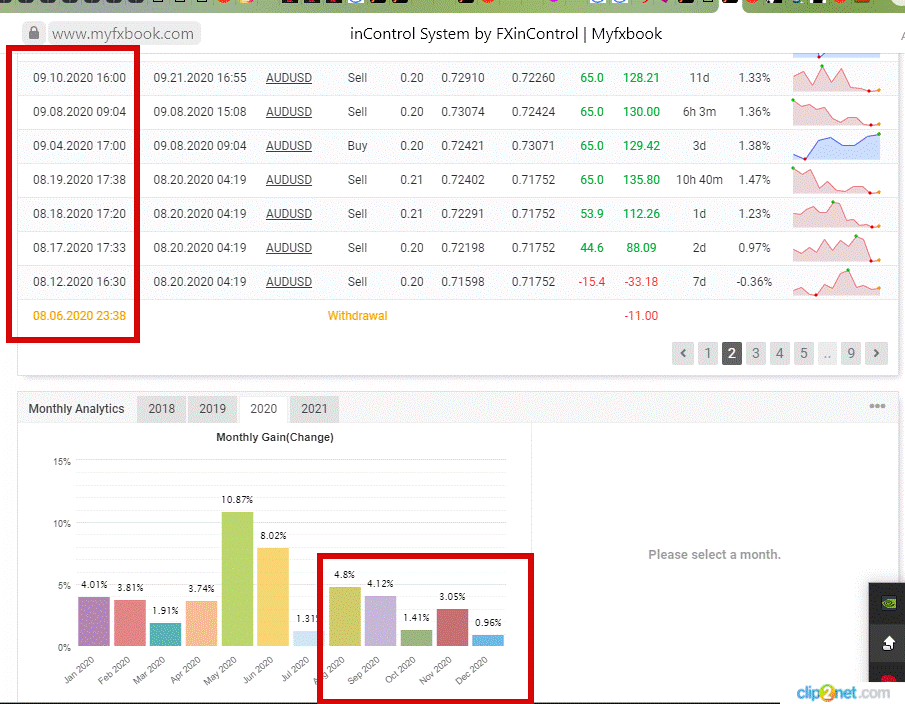Open the Monthly Analytics options ellipsis menu

click(877, 406)
